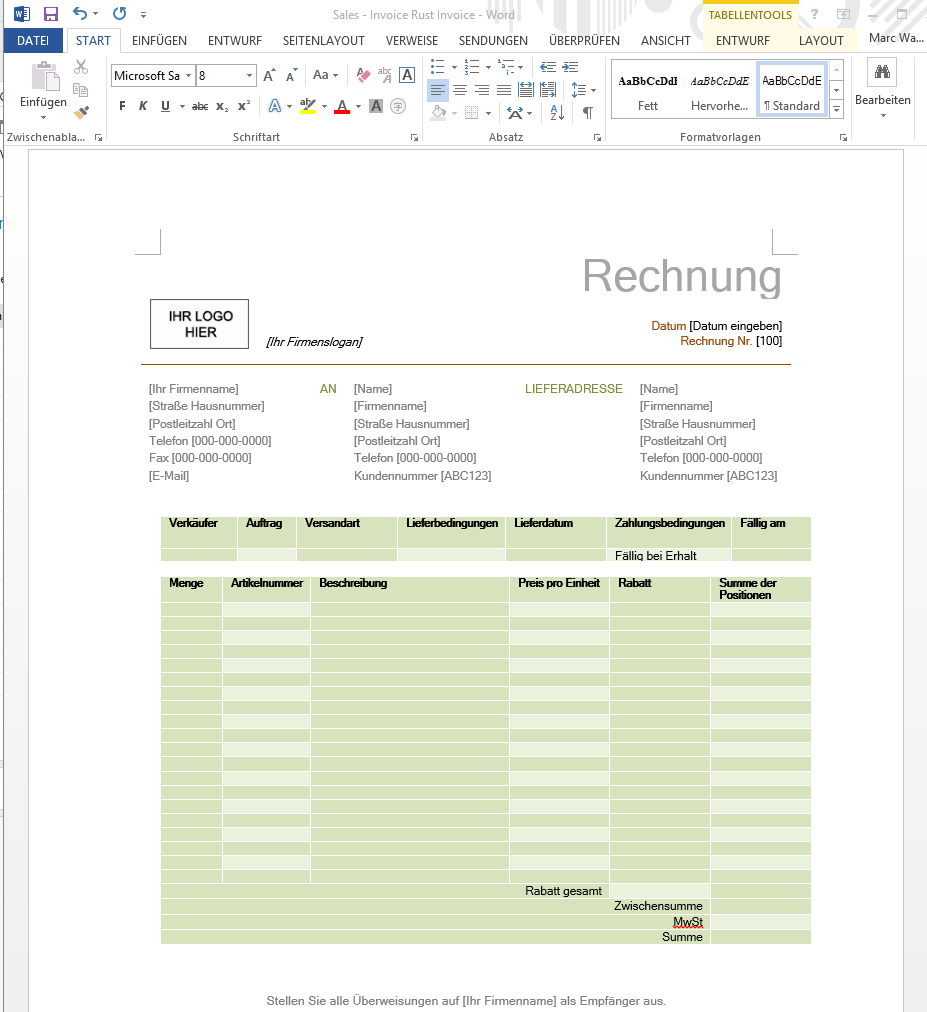Click the [Ihr Firmenslogan] placeholder

(x=314, y=342)
